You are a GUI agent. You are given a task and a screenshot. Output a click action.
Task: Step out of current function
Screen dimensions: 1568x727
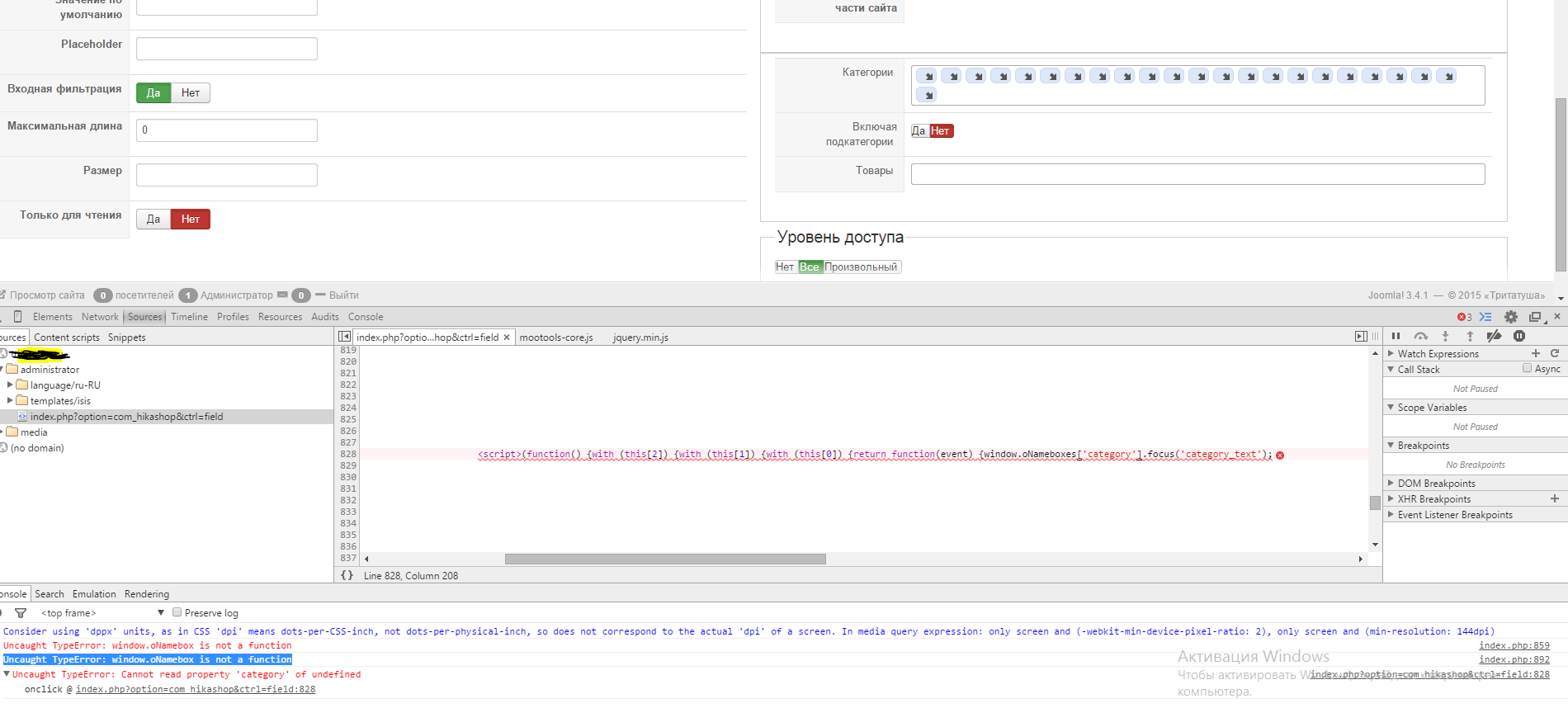1470,336
